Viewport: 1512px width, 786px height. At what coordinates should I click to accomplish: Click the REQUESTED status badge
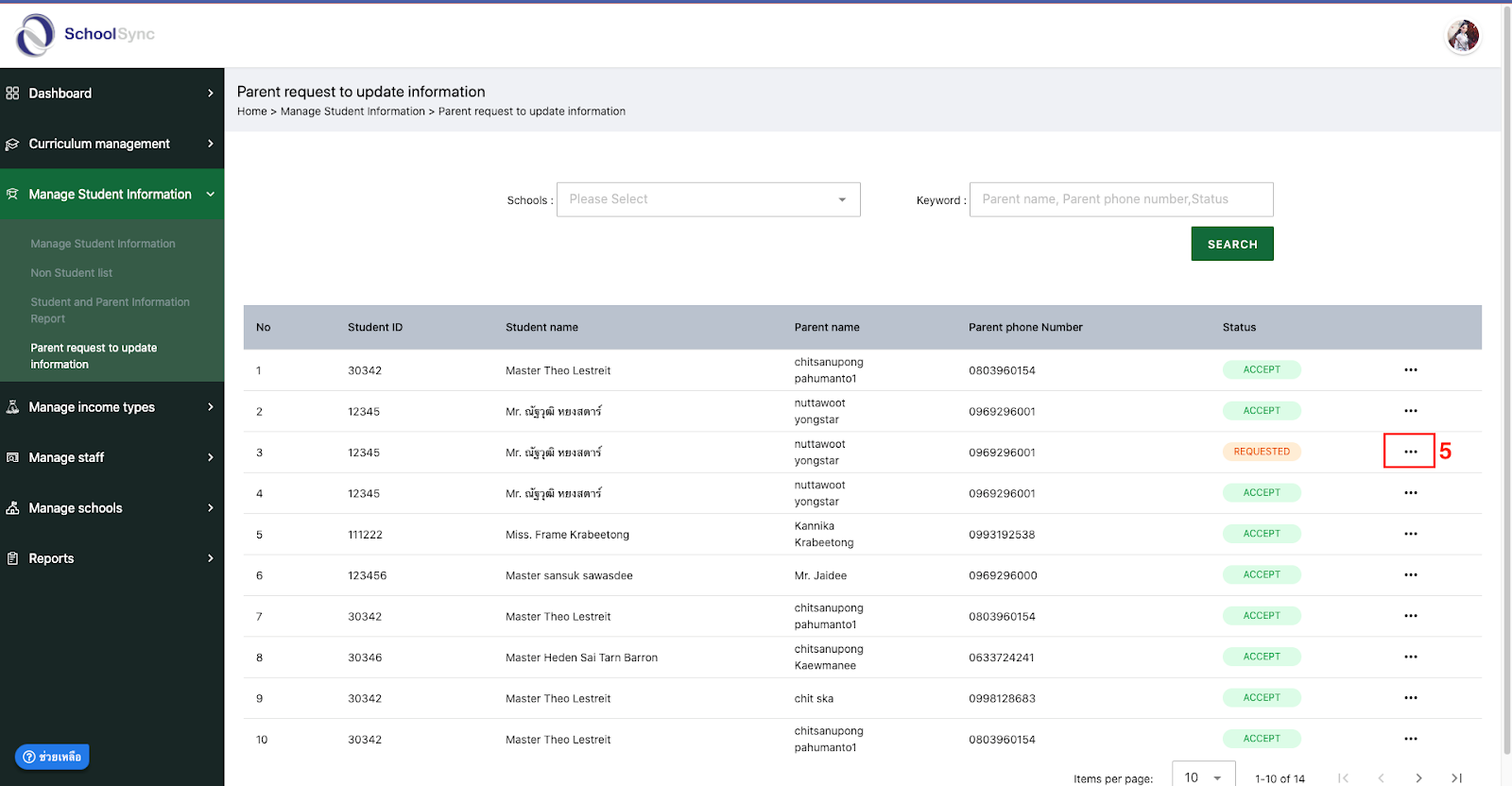(1262, 452)
